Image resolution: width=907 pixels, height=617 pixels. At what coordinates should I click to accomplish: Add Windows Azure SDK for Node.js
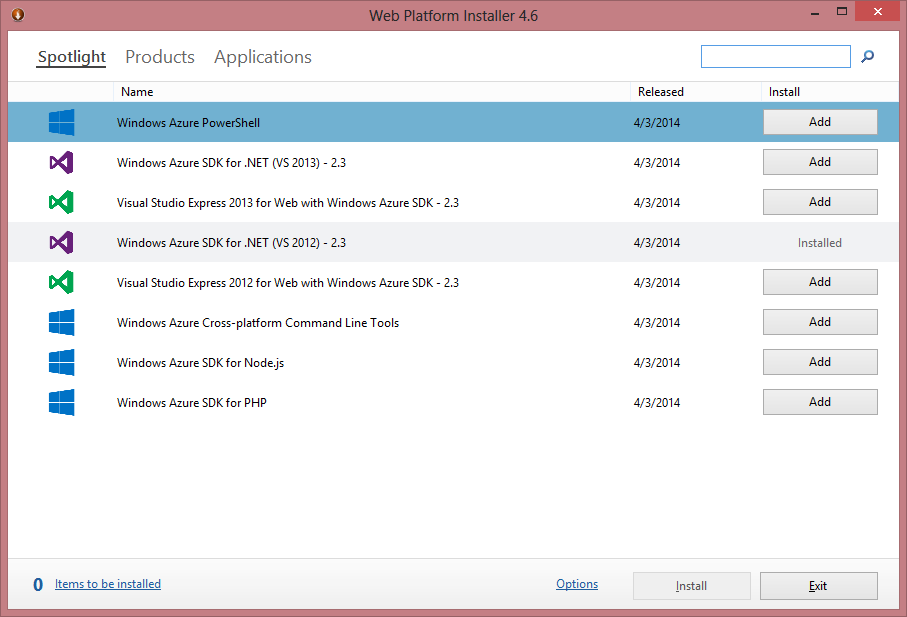pos(820,361)
